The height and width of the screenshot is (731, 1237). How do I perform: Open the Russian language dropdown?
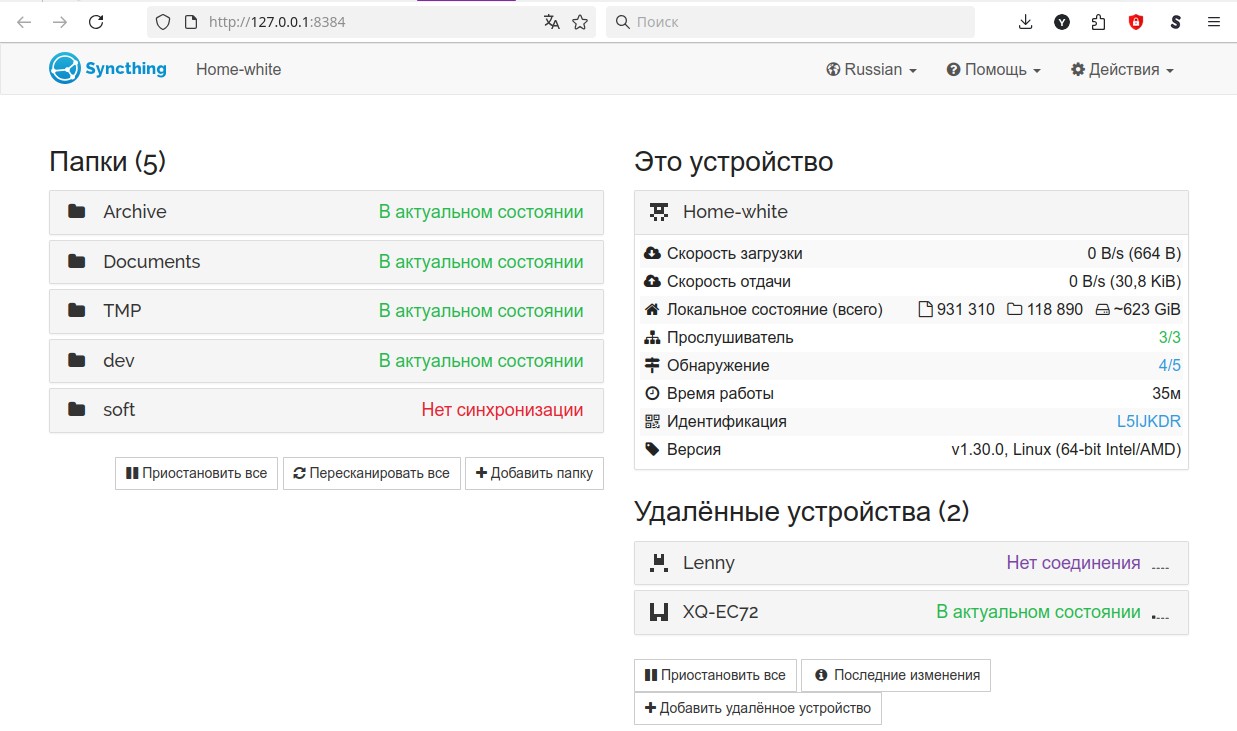pos(871,70)
